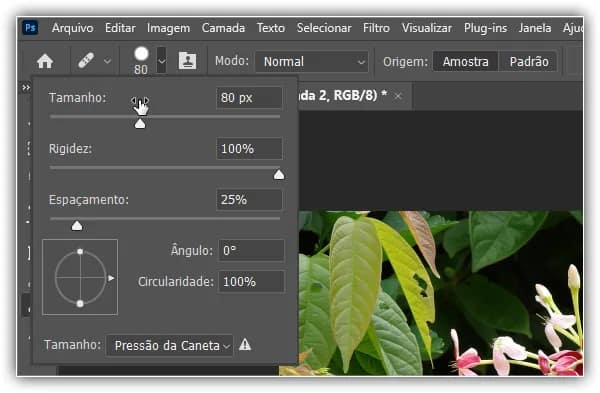Open the Texto menu

pos(271,28)
